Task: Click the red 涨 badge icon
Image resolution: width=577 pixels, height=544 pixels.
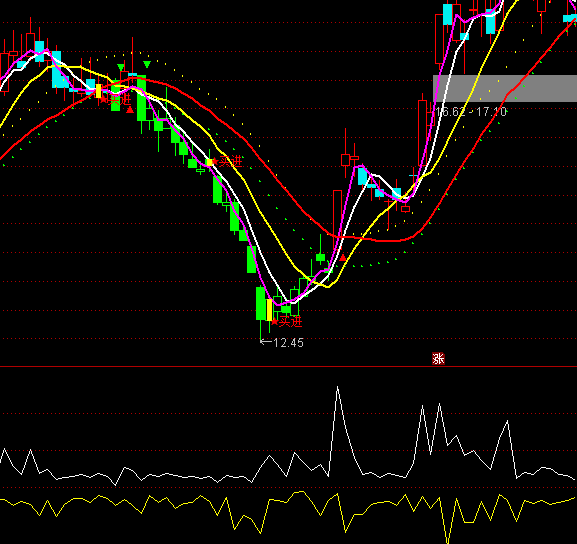Action: click(438, 358)
